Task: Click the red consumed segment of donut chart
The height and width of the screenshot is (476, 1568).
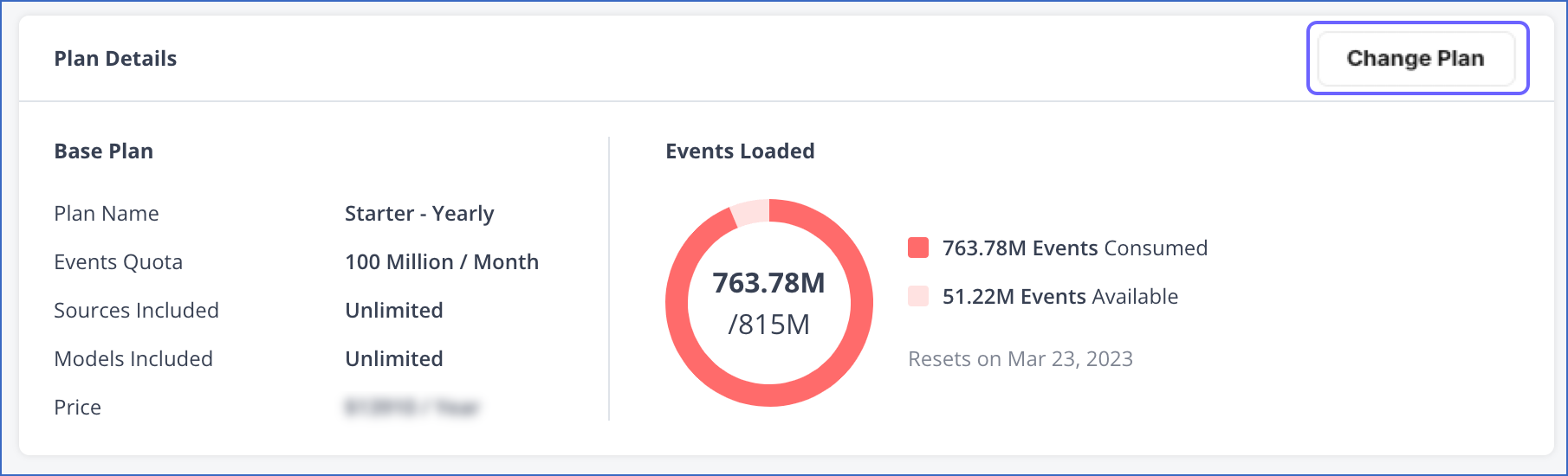Action: [769, 396]
